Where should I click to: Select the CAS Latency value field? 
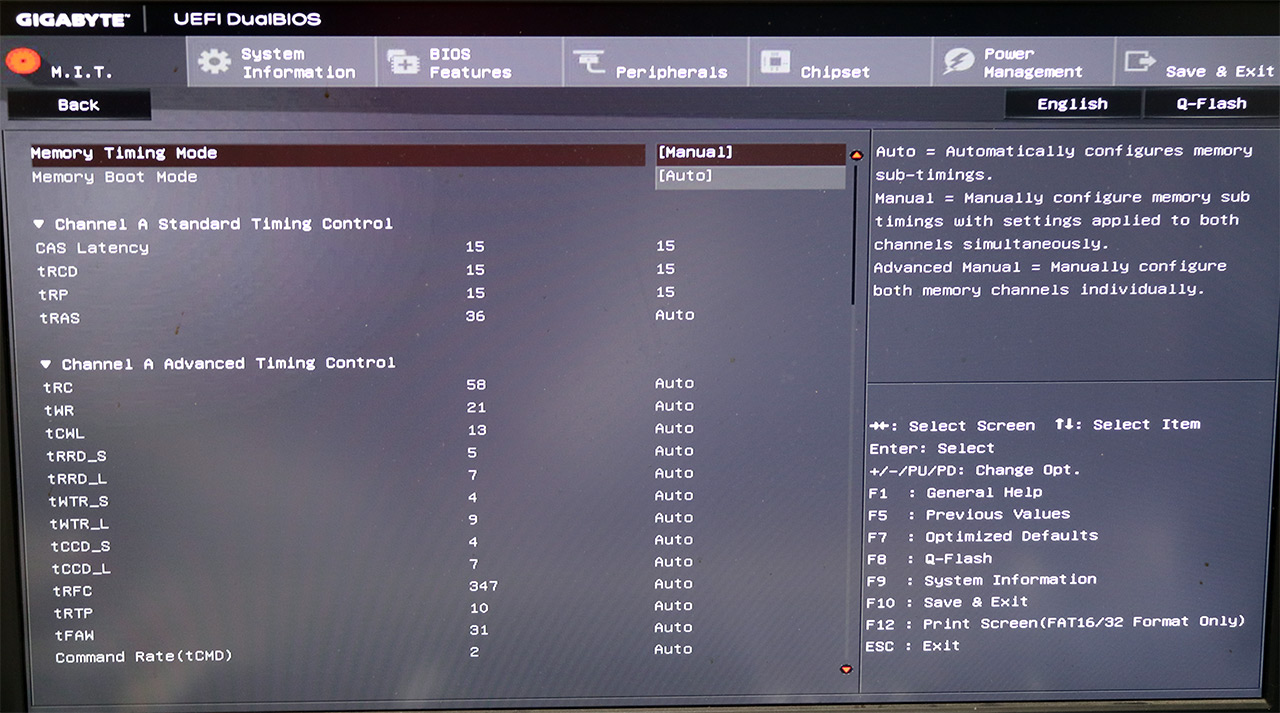click(x=666, y=246)
